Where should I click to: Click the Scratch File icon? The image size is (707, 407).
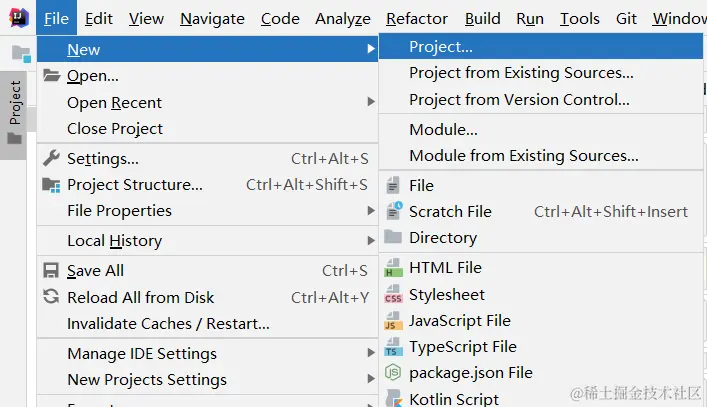[393, 211]
